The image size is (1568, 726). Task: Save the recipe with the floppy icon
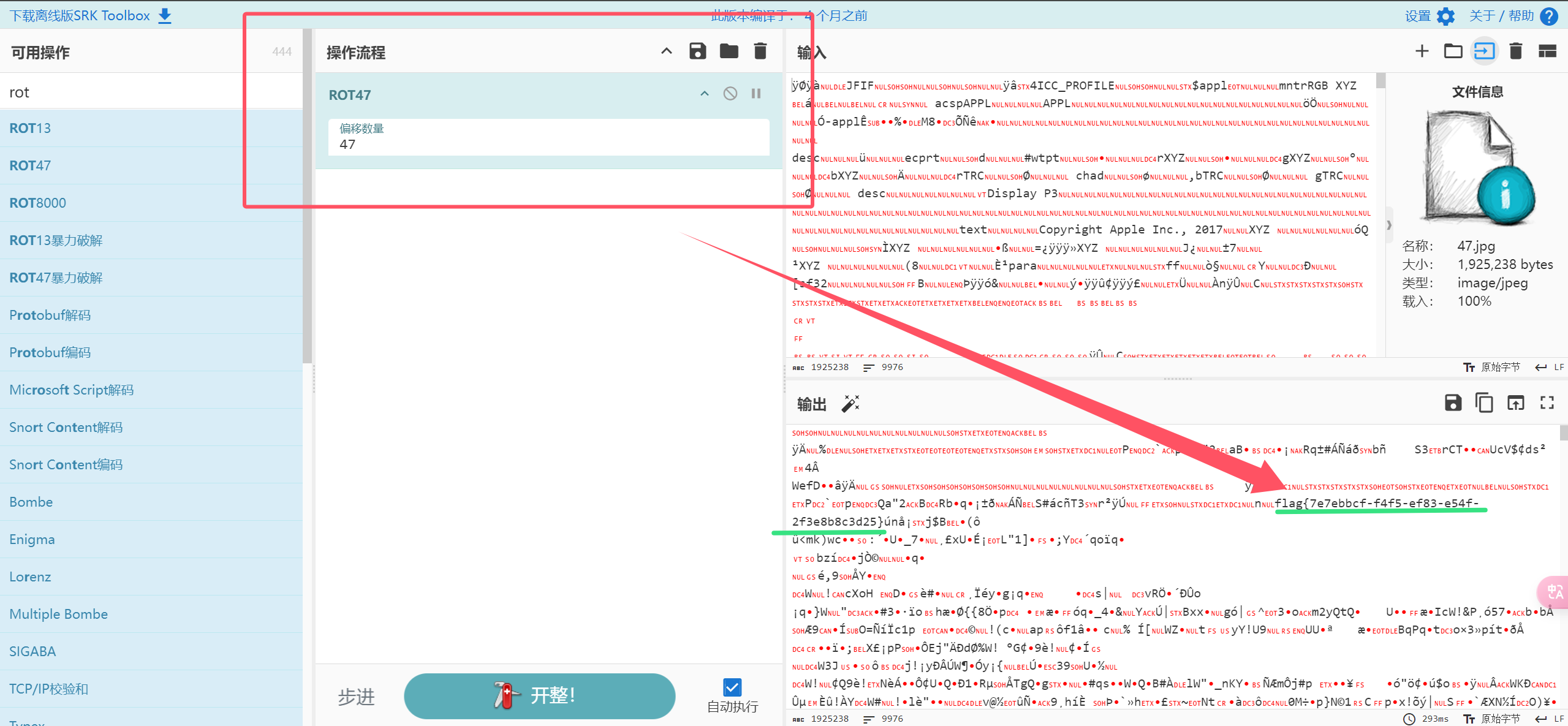[x=697, y=51]
